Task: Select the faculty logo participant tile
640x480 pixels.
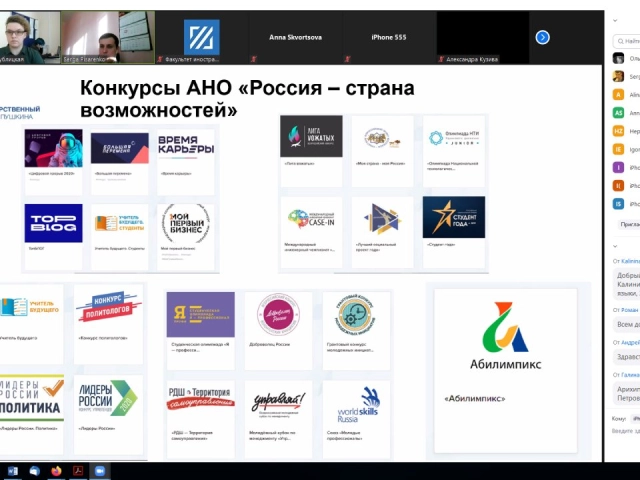Action: (x=202, y=37)
